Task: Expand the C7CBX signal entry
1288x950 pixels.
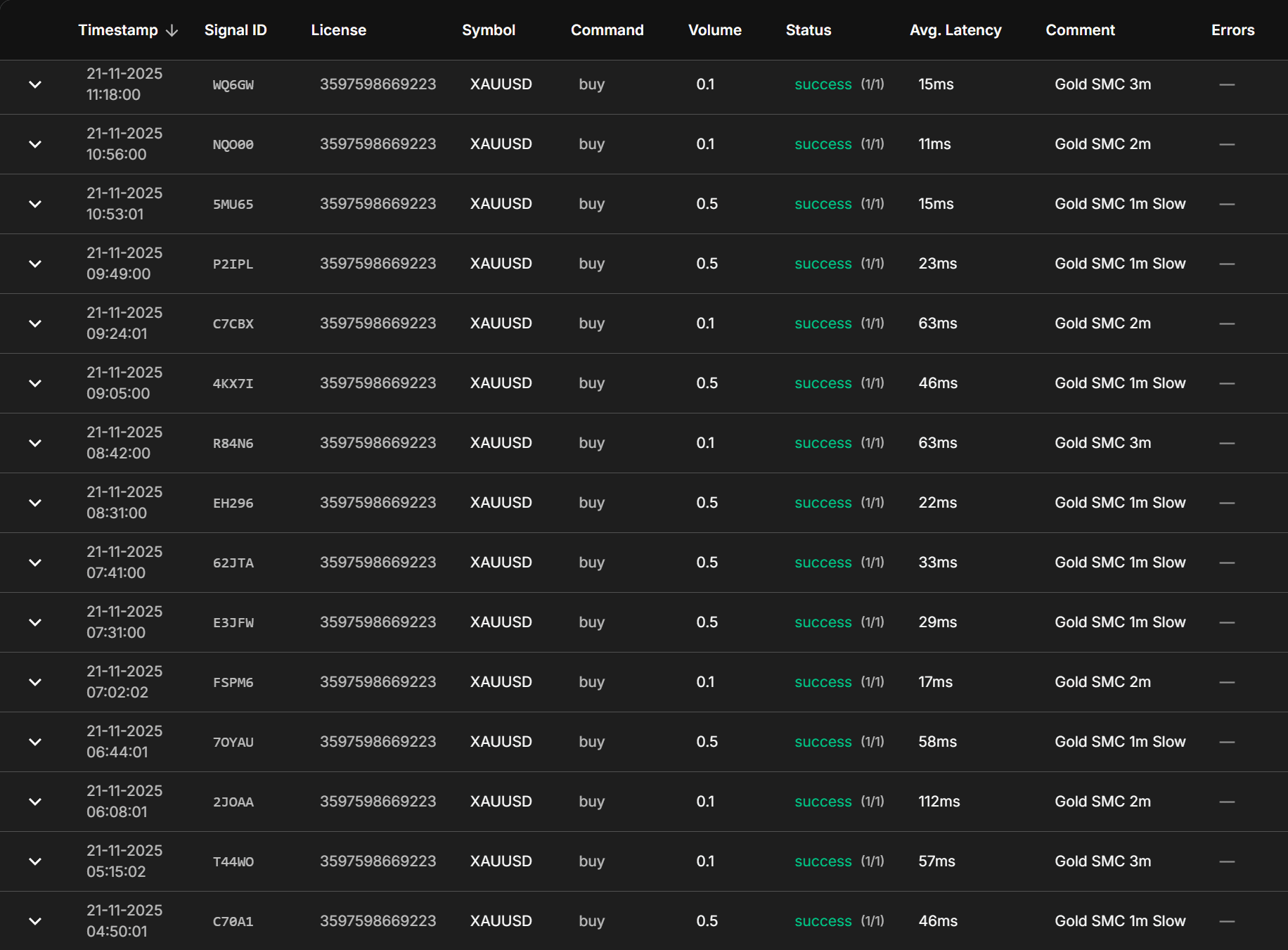Action: (x=35, y=323)
